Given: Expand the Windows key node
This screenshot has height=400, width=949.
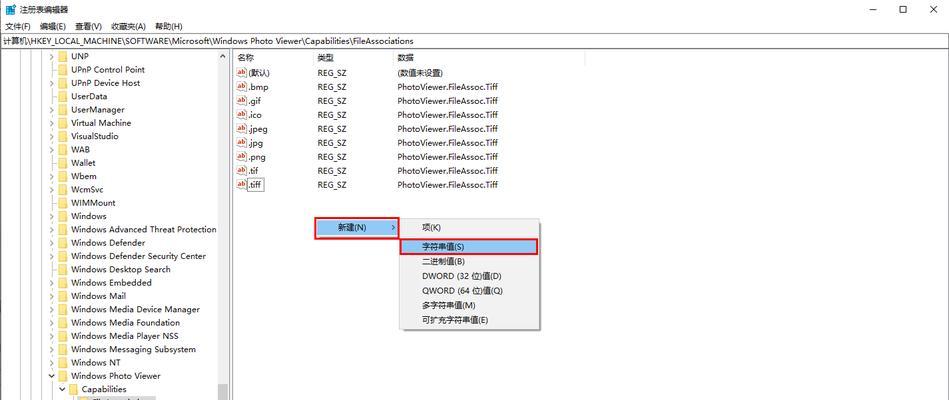Looking at the screenshot, I should tap(51, 216).
